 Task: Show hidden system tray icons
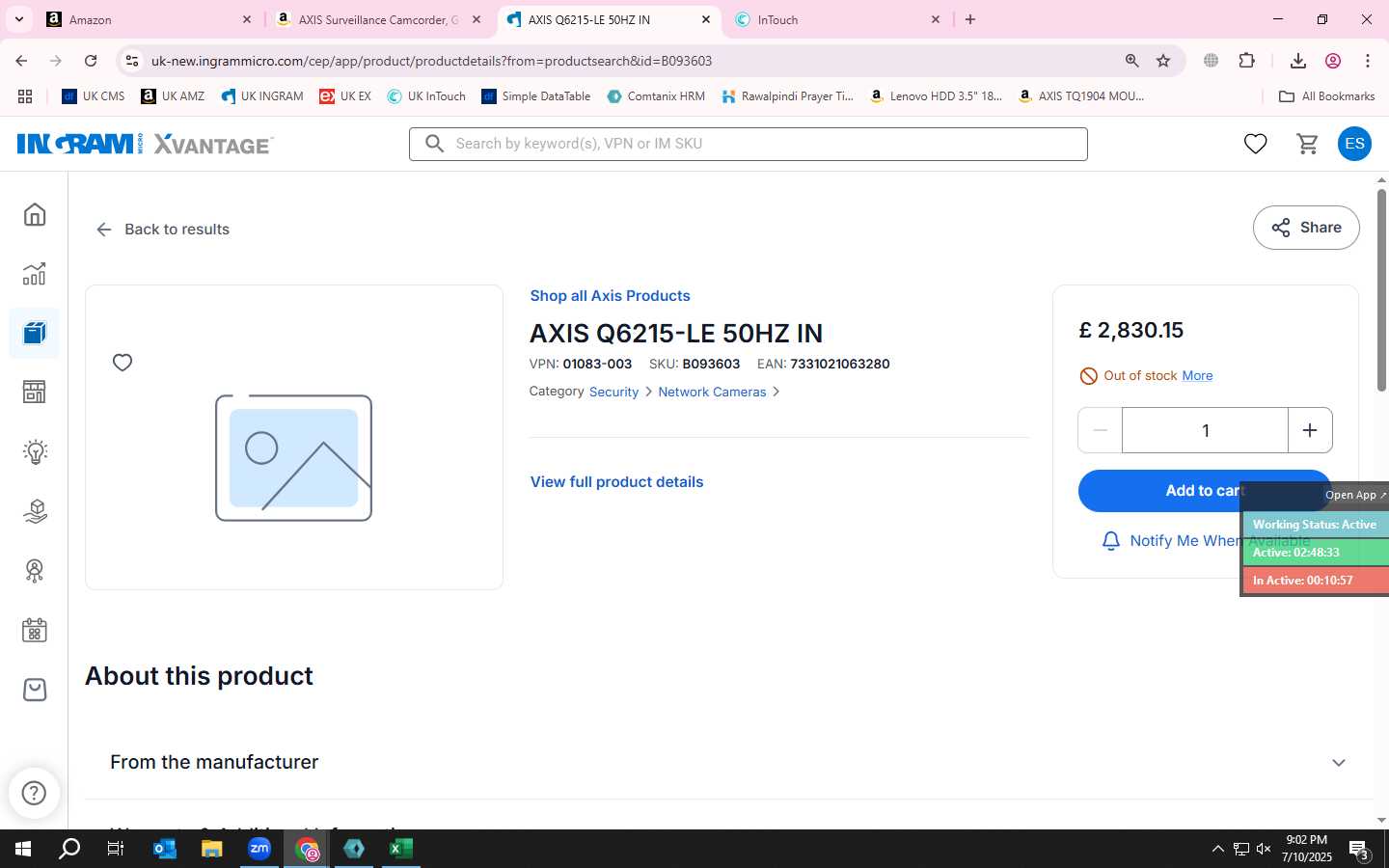[1217, 849]
